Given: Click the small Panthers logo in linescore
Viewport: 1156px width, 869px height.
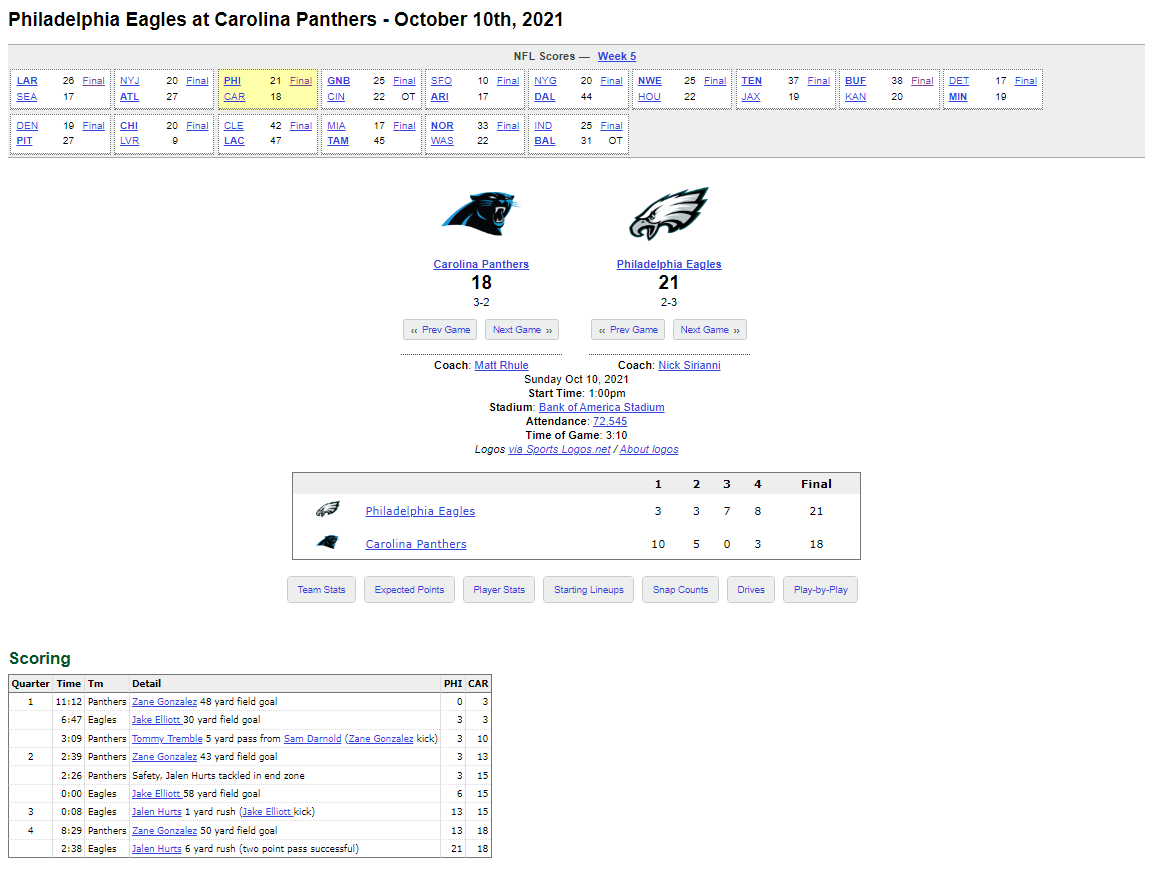Looking at the screenshot, I should (x=327, y=542).
